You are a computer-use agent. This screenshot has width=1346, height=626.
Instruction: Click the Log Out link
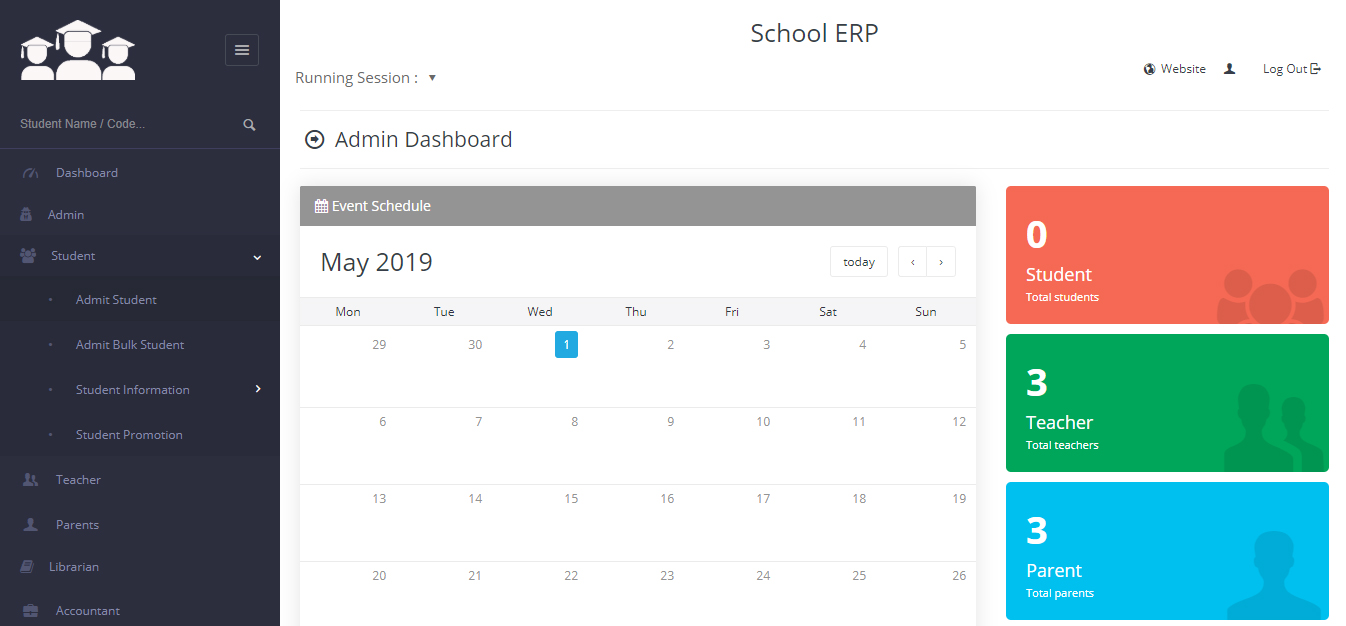[1291, 69]
